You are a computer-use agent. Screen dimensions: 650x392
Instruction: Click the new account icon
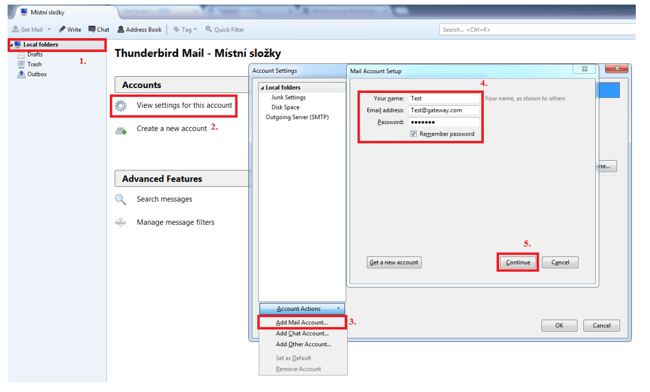pos(121,131)
